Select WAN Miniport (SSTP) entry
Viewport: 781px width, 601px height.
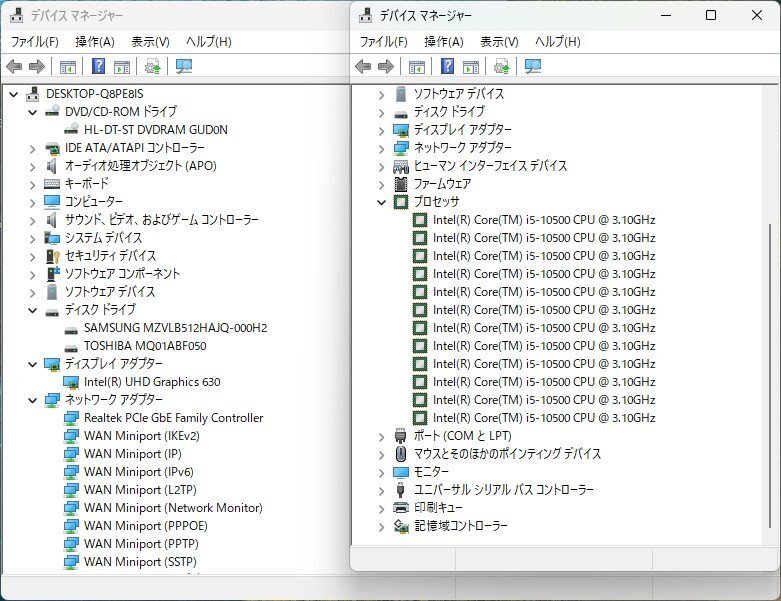[140, 562]
